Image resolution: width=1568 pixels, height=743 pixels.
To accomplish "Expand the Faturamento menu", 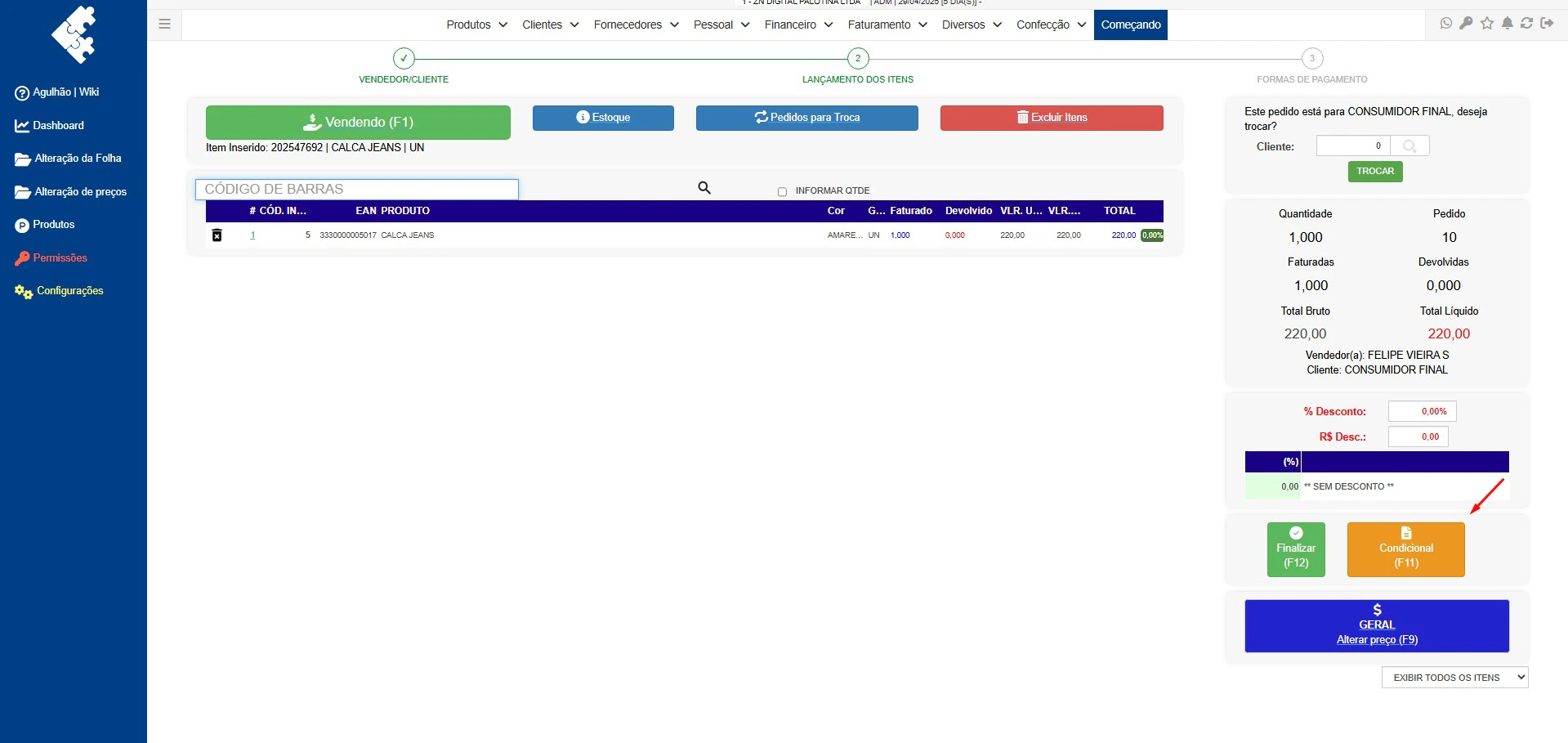I will [x=887, y=25].
